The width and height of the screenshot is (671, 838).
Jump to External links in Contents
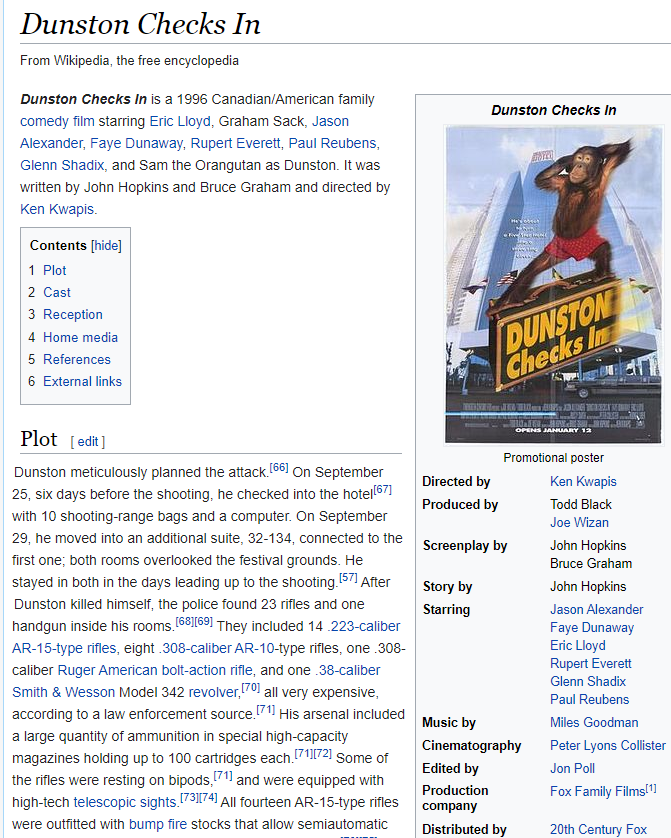[82, 381]
